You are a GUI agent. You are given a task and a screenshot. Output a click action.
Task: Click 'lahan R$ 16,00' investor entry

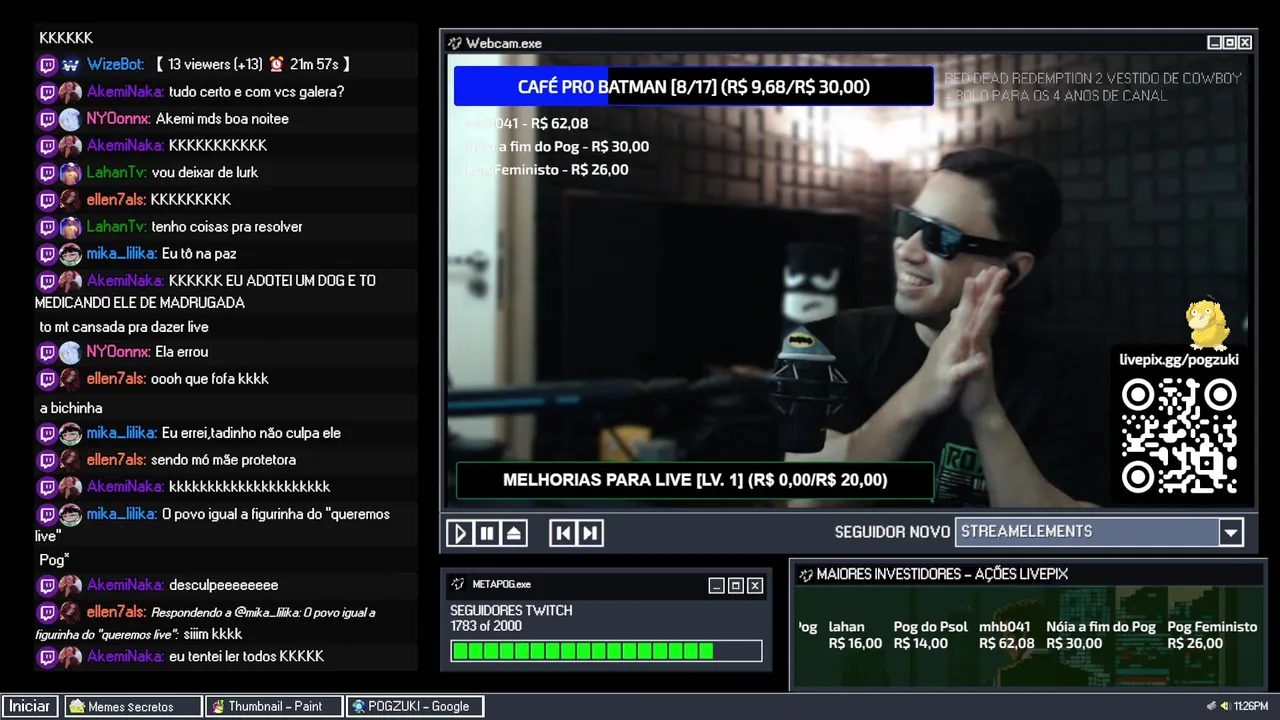pos(855,635)
